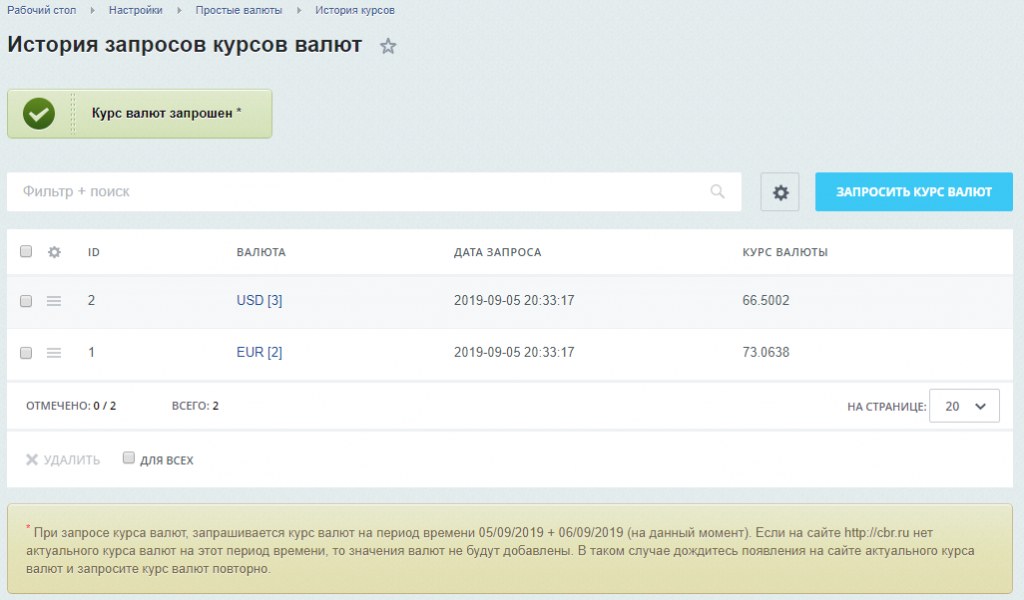The width and height of the screenshot is (1024, 600).
Task: Select the USD [3] row checkbox
Action: (26, 301)
